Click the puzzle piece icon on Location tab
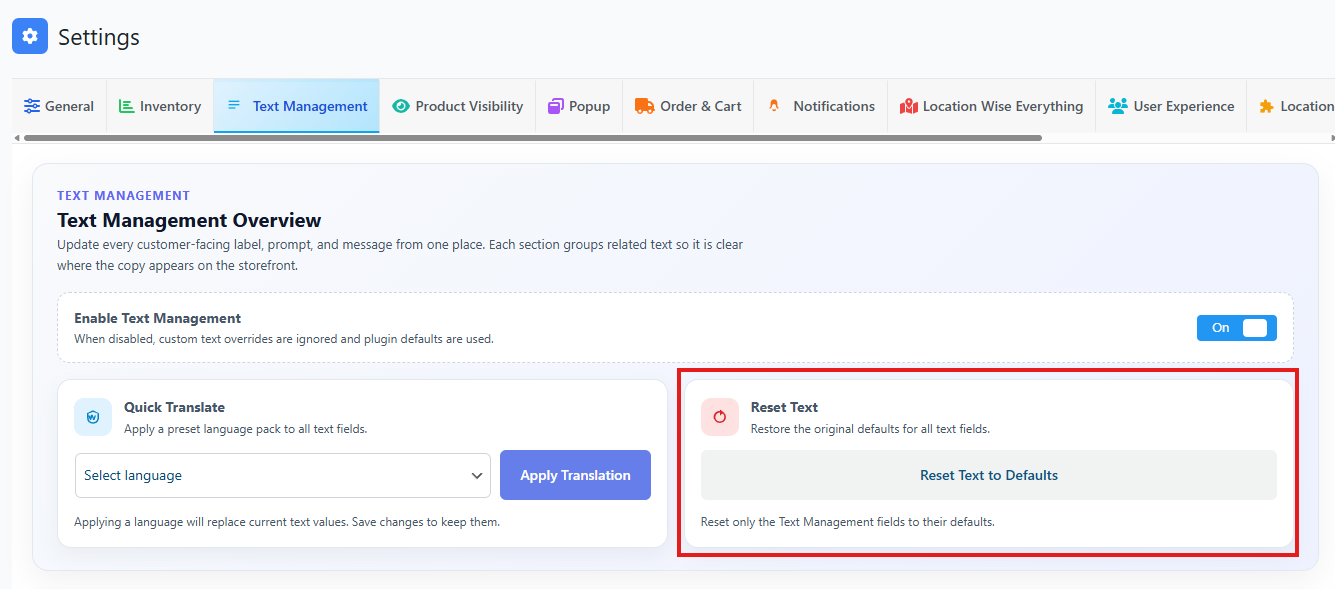The height and width of the screenshot is (589, 1335). point(1266,106)
